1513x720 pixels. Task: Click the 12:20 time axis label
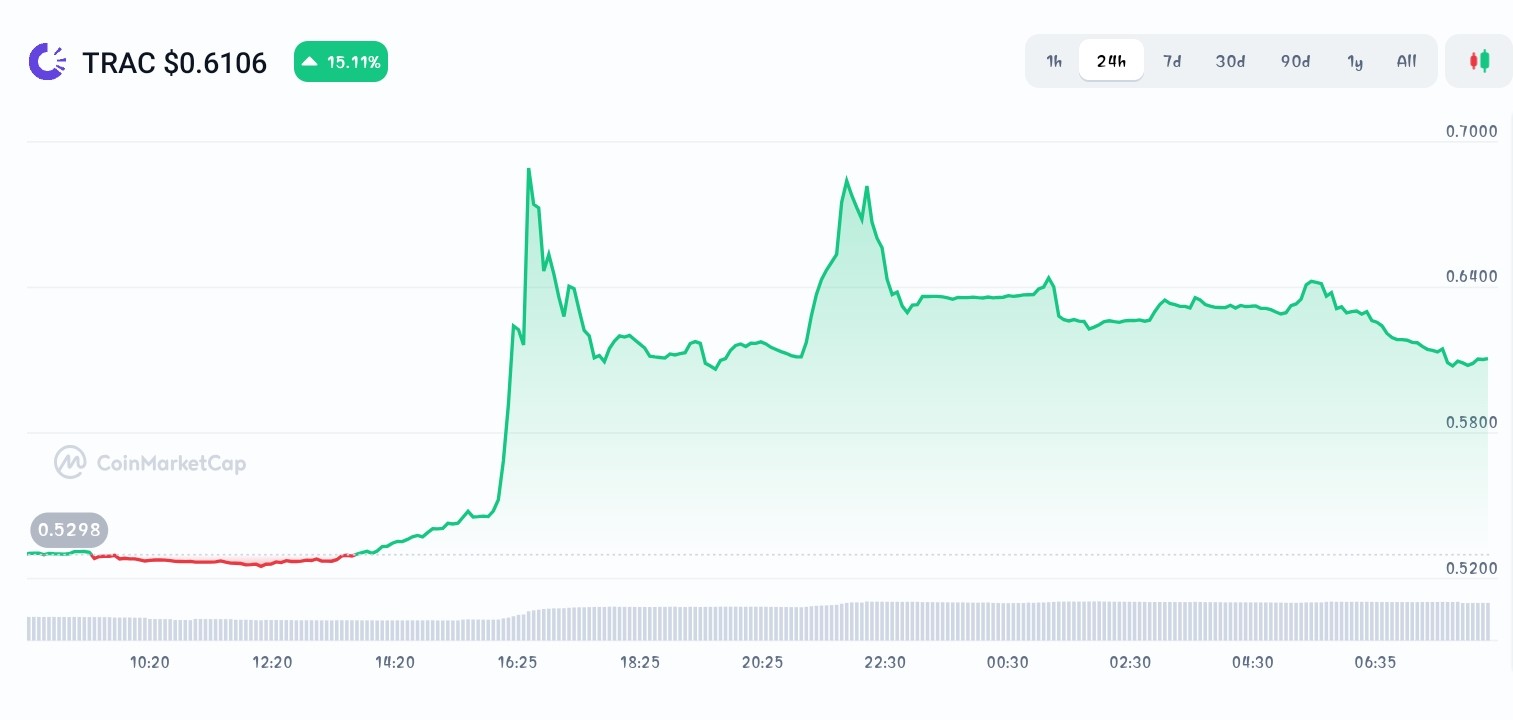tap(272, 662)
